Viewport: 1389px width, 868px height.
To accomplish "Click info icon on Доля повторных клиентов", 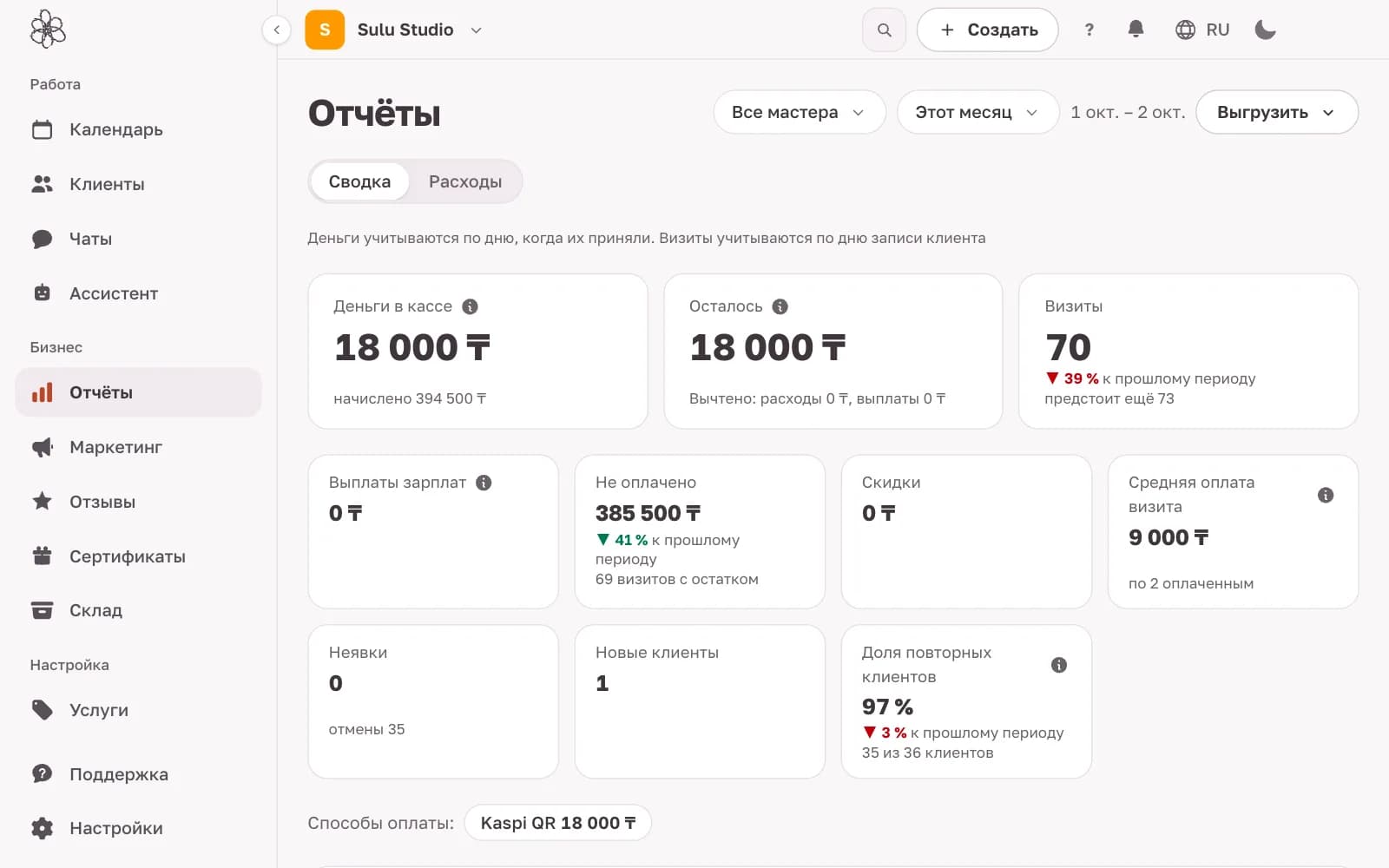I will pyautogui.click(x=1059, y=665).
